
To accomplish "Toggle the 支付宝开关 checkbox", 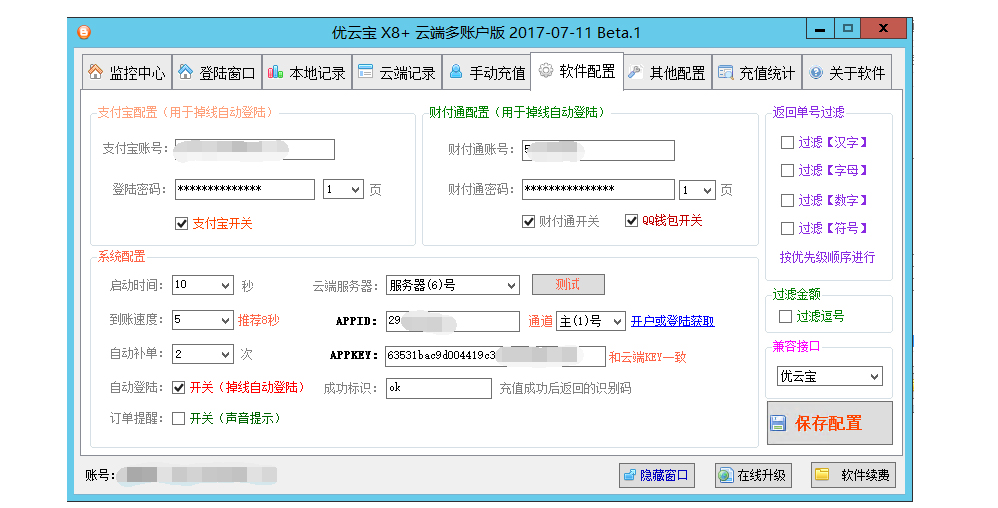I will [x=181, y=224].
